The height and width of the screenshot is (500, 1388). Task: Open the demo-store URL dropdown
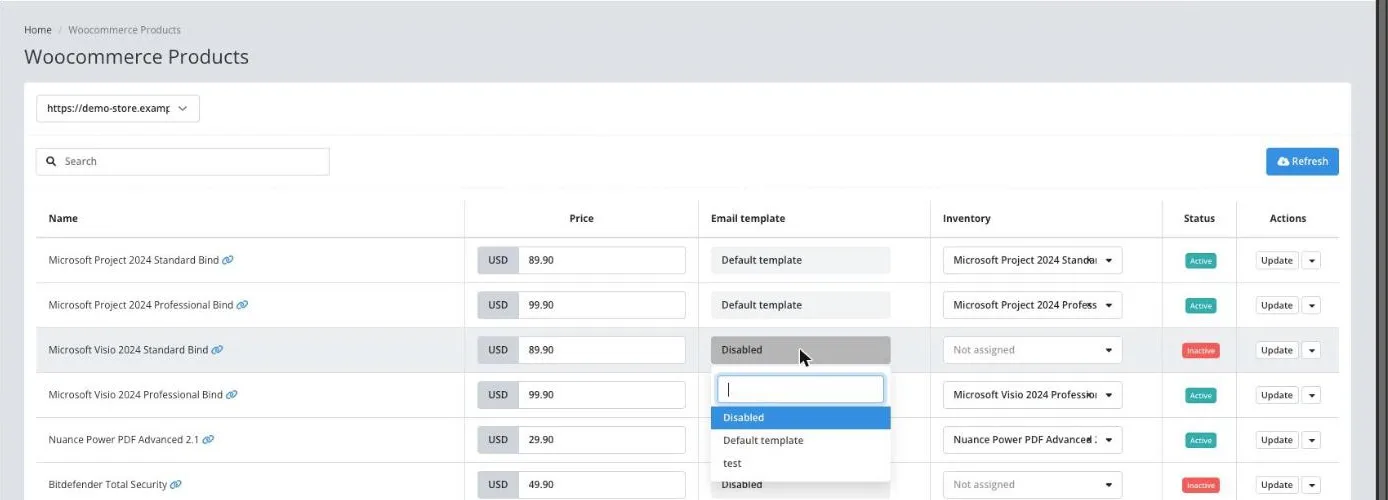click(118, 108)
